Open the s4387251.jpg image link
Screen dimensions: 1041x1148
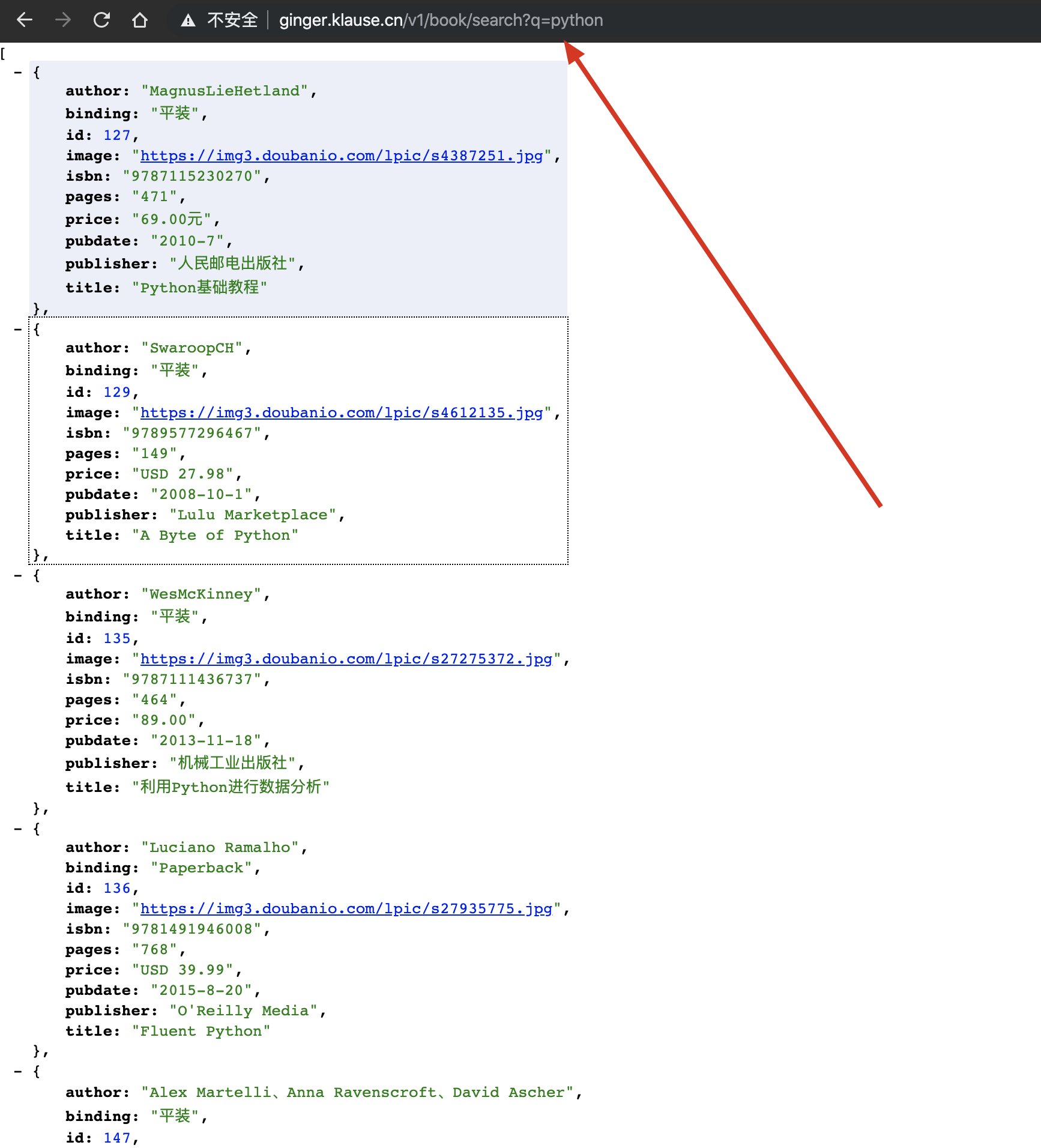[341, 156]
